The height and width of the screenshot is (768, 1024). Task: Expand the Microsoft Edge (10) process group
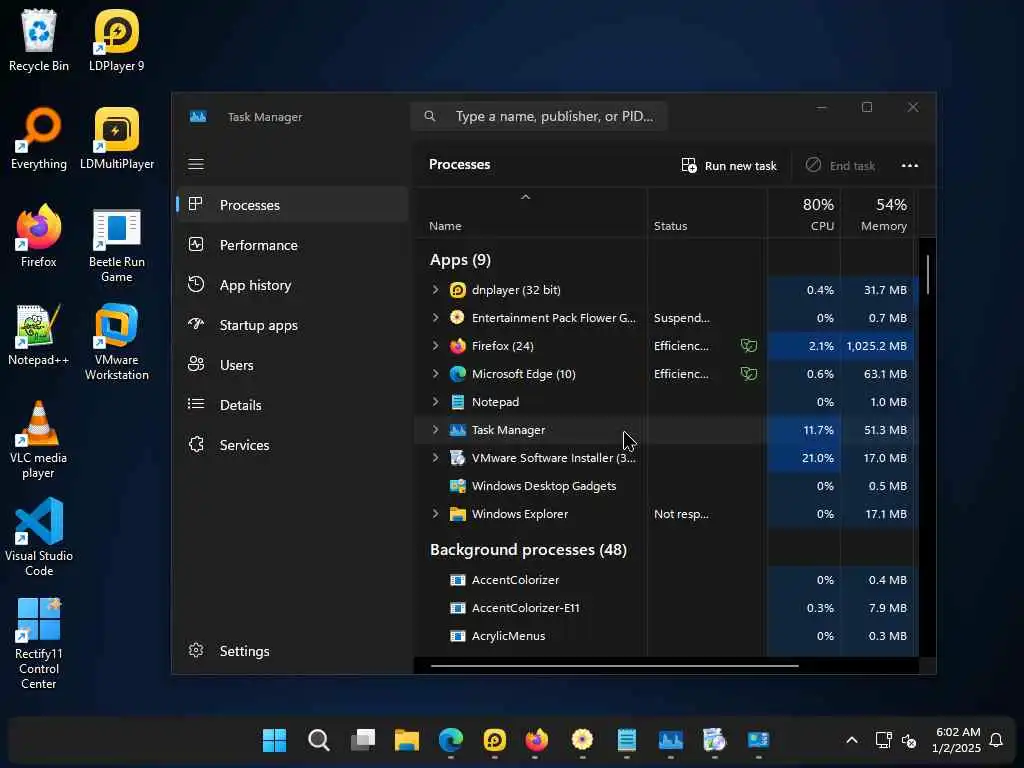pyautogui.click(x=436, y=374)
